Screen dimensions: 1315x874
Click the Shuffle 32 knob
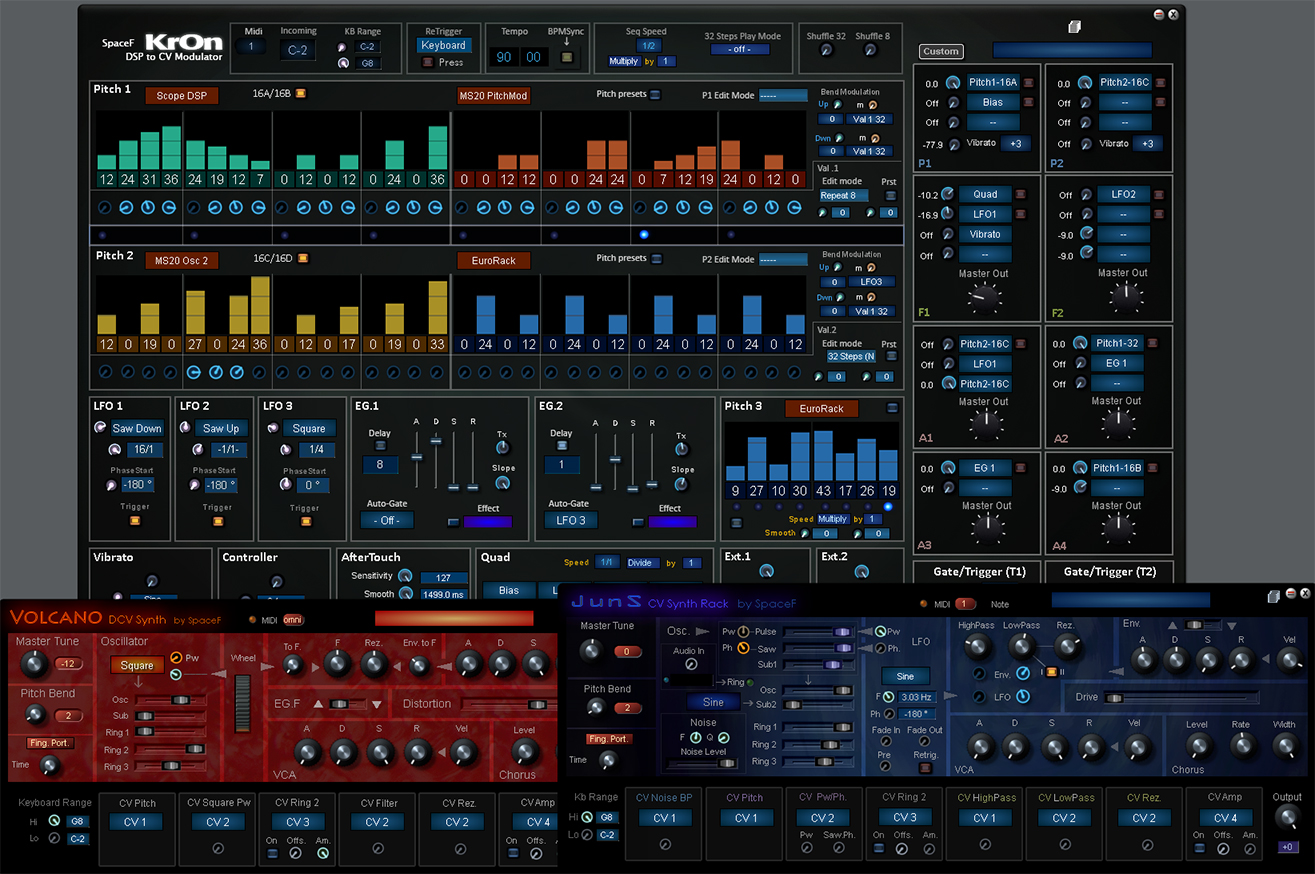[x=826, y=50]
